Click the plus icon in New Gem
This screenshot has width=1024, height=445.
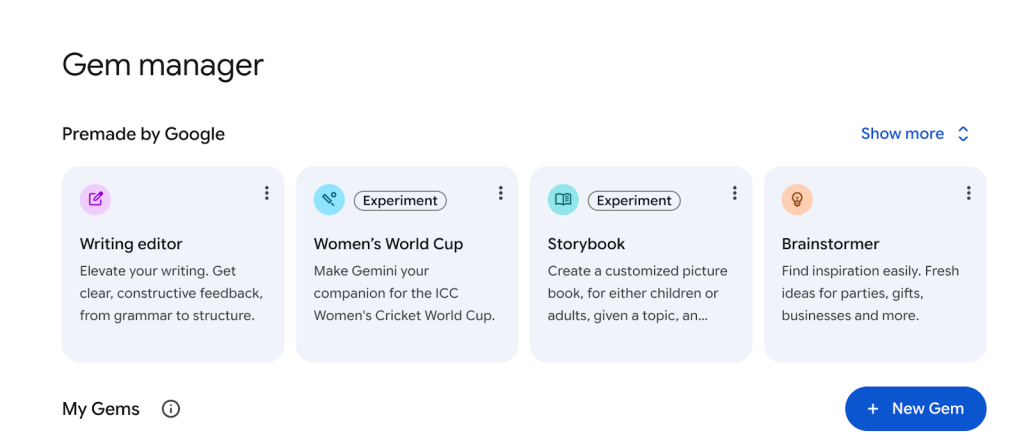(x=873, y=408)
